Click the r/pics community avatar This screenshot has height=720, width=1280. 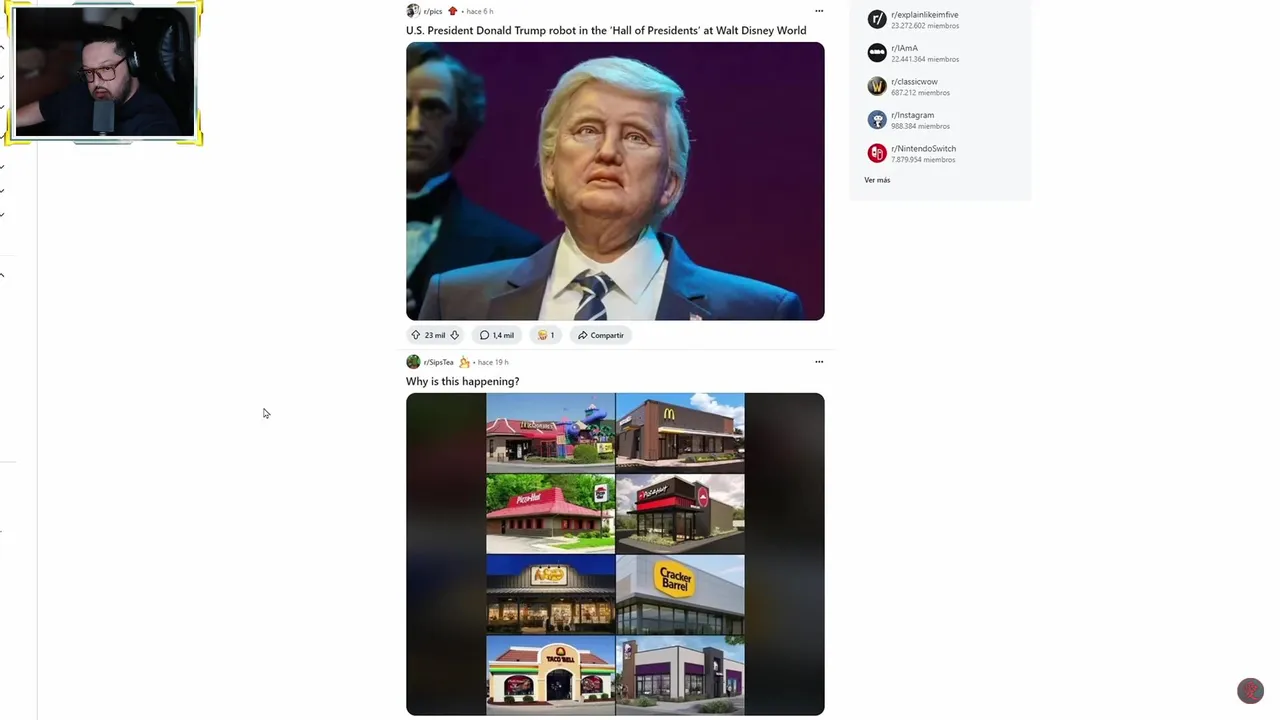[x=413, y=11]
